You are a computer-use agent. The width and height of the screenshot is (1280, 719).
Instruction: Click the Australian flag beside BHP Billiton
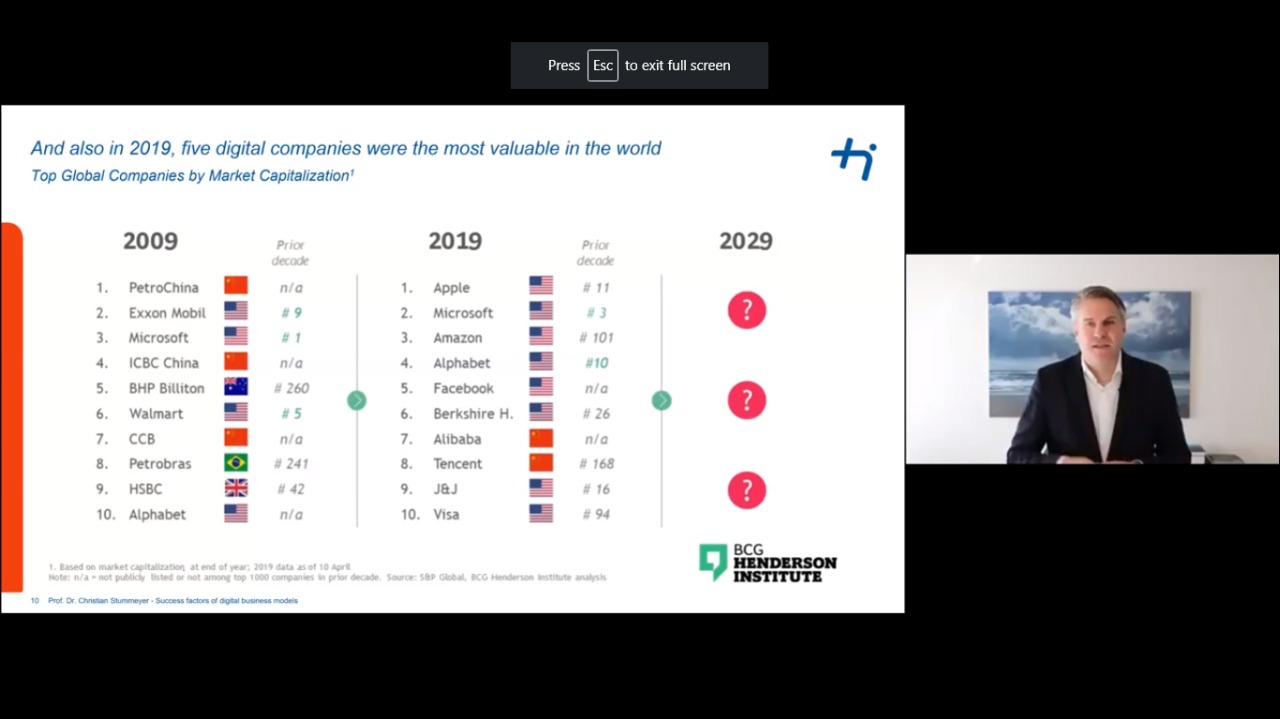click(236, 388)
